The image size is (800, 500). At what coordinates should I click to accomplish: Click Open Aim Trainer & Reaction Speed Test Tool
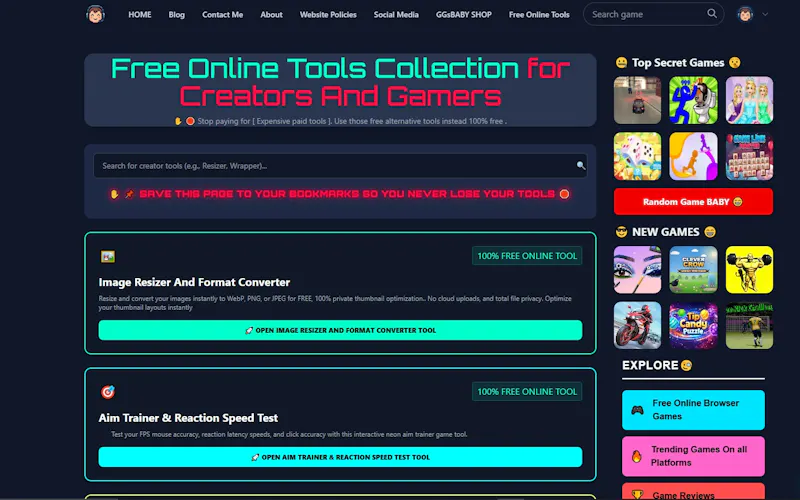340,457
